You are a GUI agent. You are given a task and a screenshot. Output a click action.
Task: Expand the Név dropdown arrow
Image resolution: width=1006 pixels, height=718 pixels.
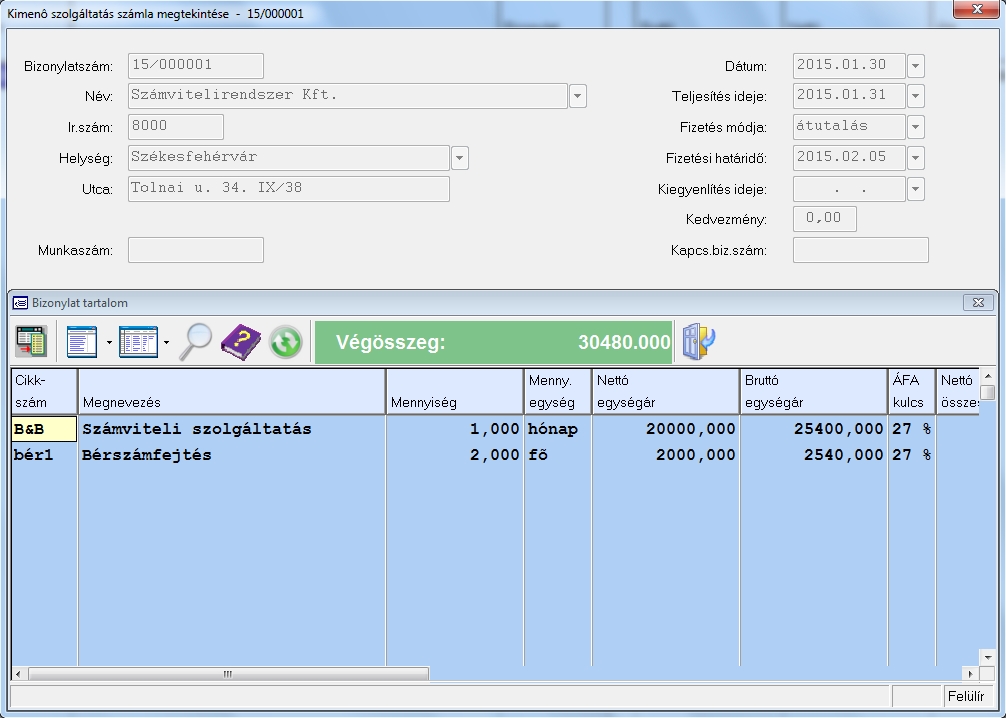point(577,97)
